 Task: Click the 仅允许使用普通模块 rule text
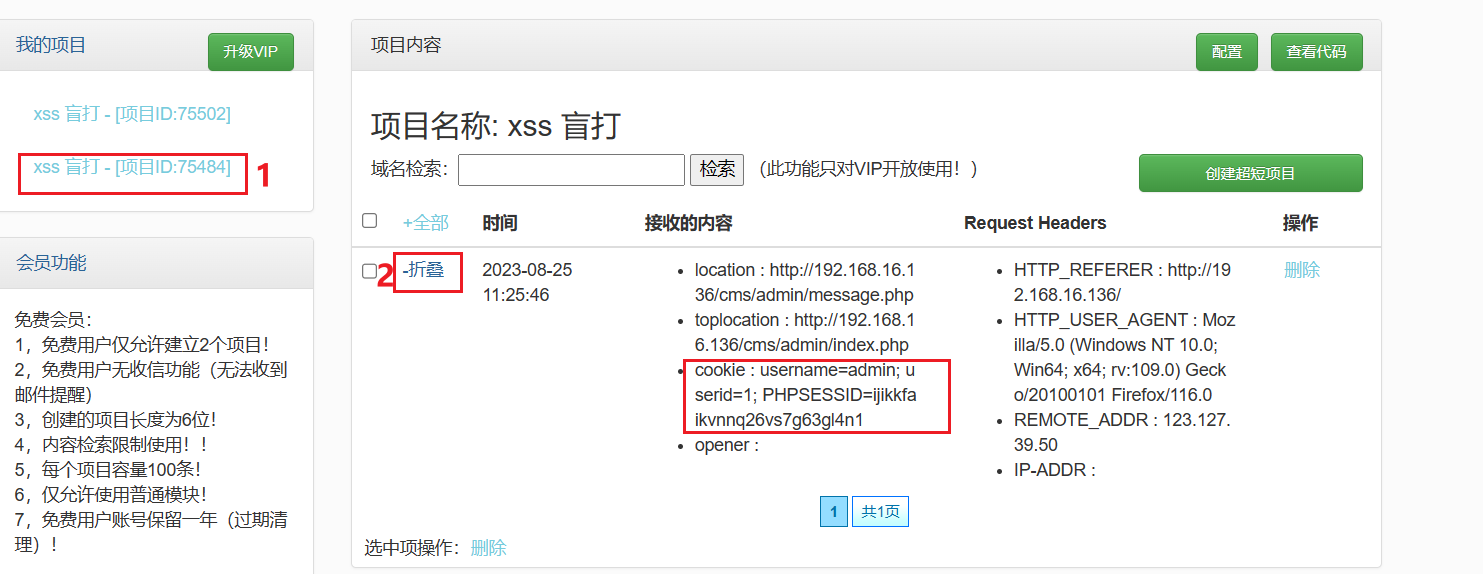[x=110, y=494]
